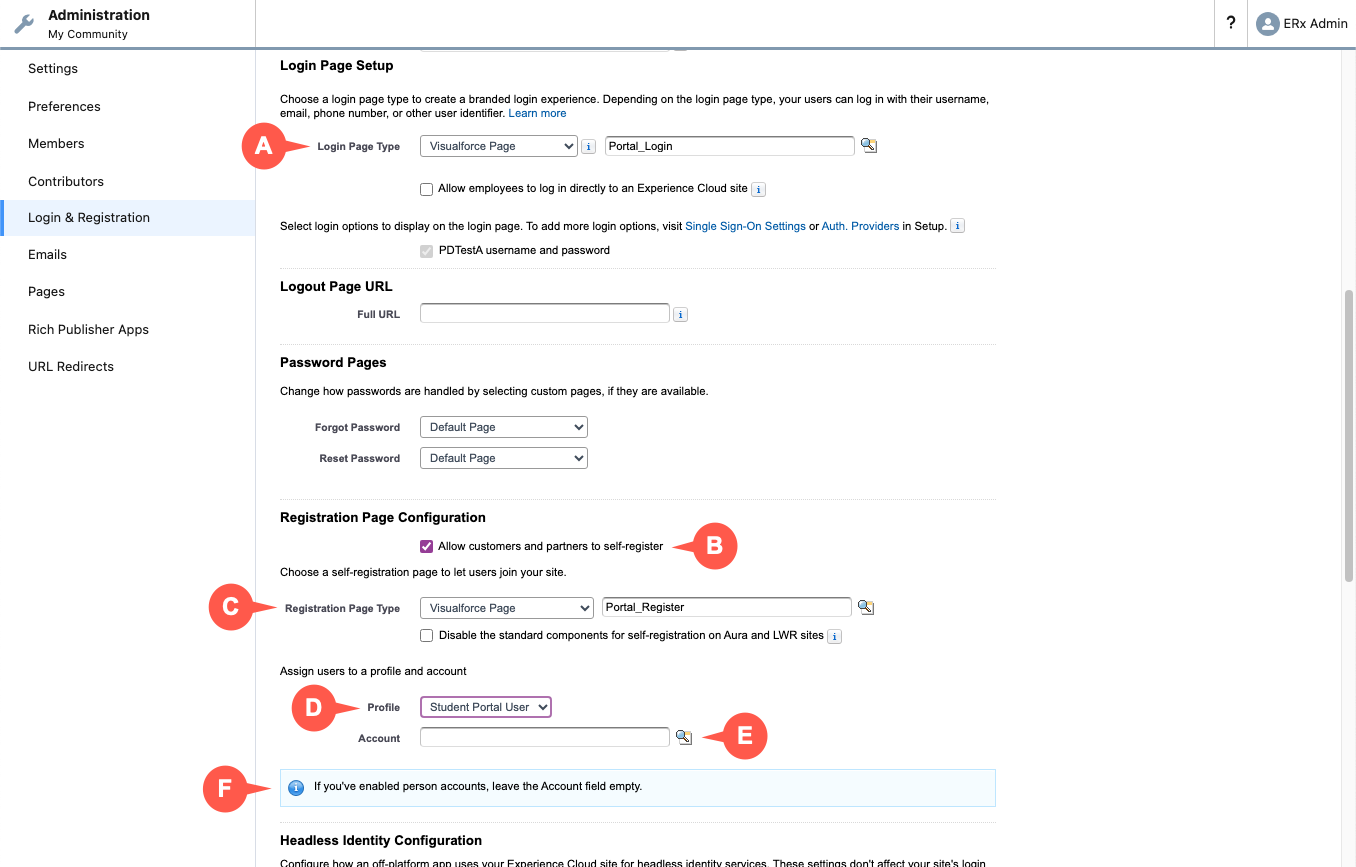Click the help question mark icon
Image resolution: width=1356 pixels, height=867 pixels.
(x=1231, y=23)
